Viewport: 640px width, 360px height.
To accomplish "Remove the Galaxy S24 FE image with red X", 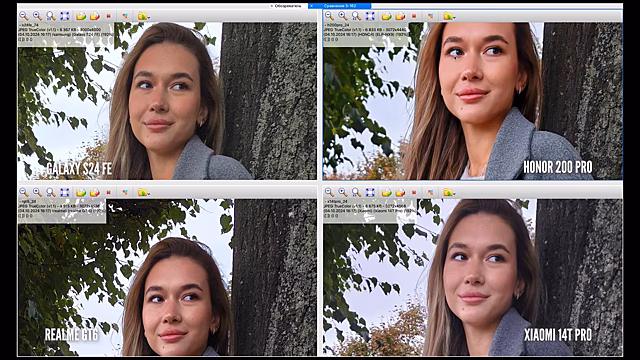I will 109,16.
